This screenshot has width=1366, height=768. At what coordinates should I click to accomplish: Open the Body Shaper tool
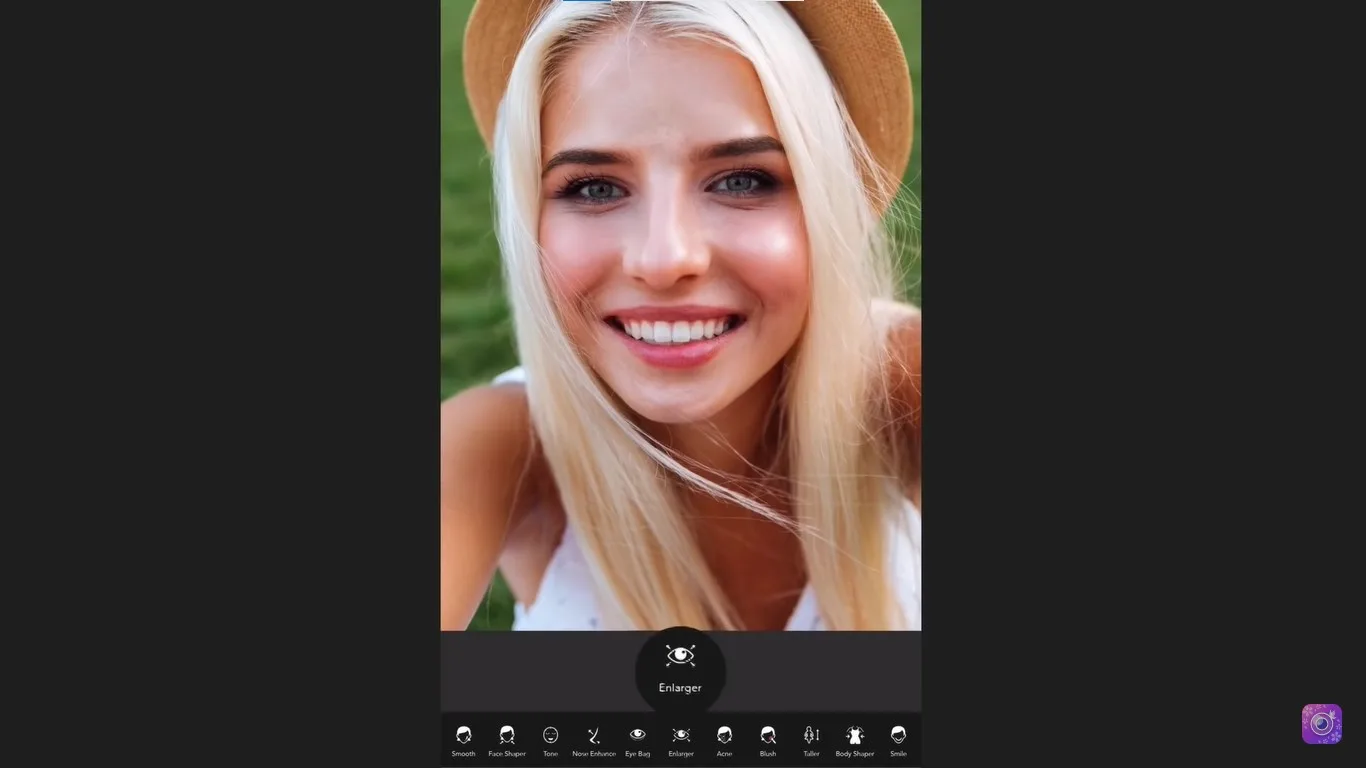(855, 741)
